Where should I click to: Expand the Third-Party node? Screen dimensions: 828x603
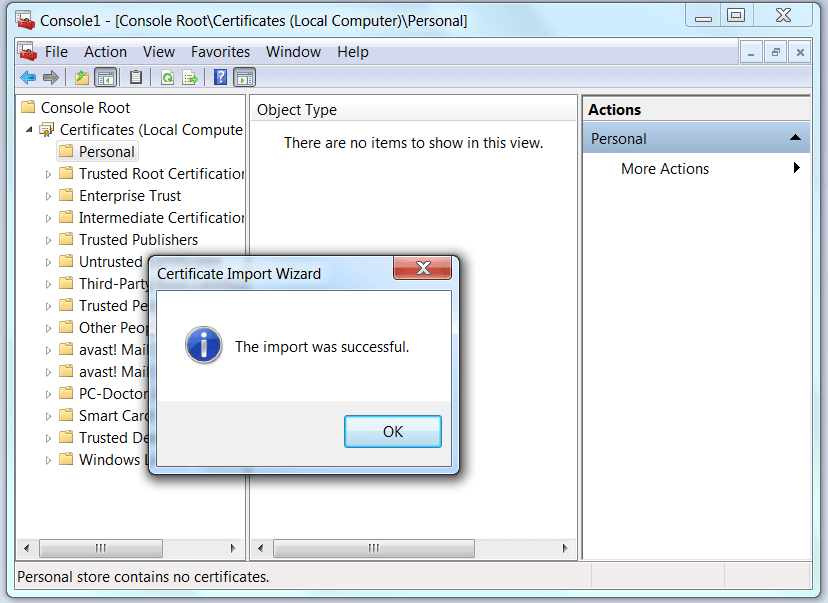tap(48, 284)
